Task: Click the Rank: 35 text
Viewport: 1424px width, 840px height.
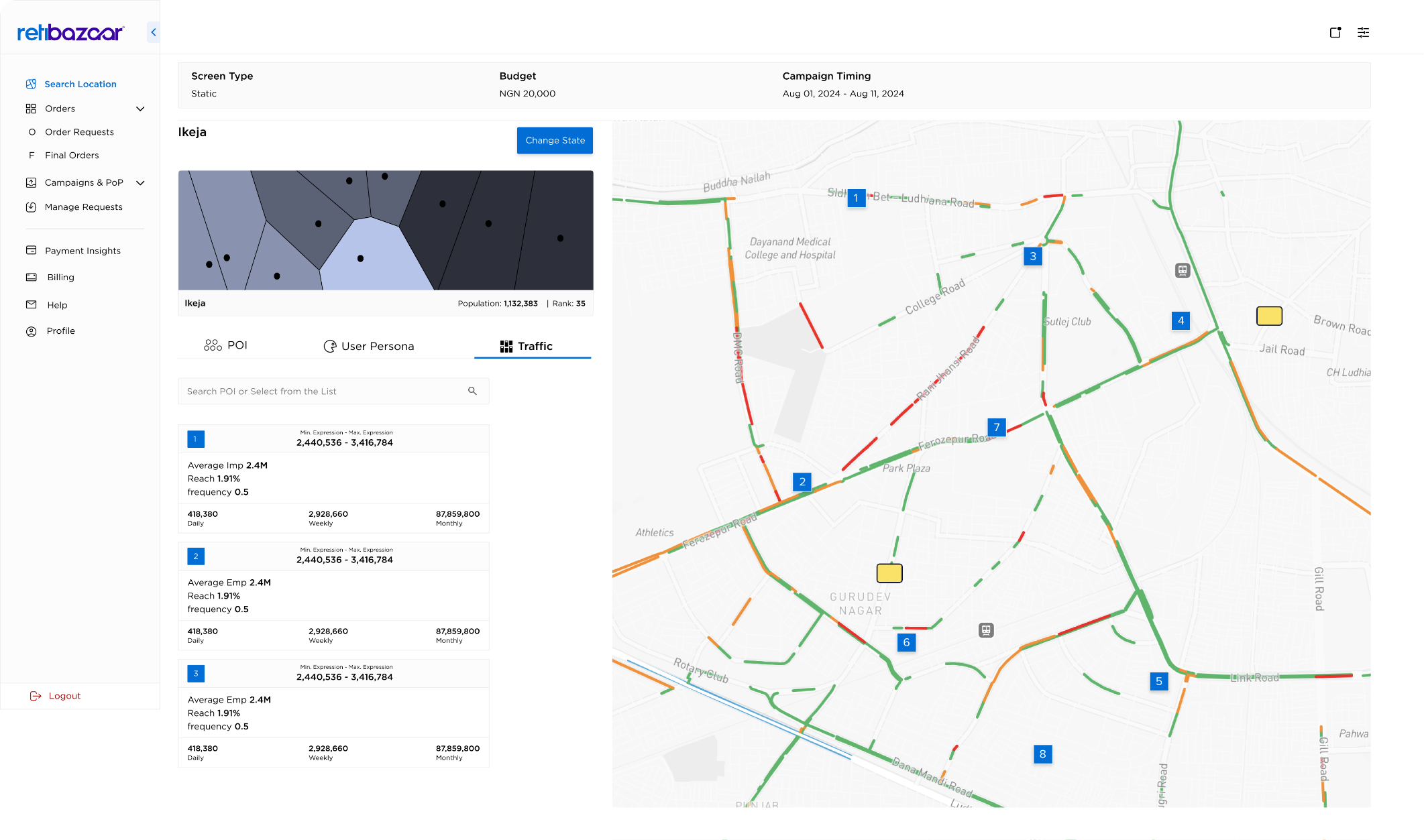Action: tap(569, 304)
